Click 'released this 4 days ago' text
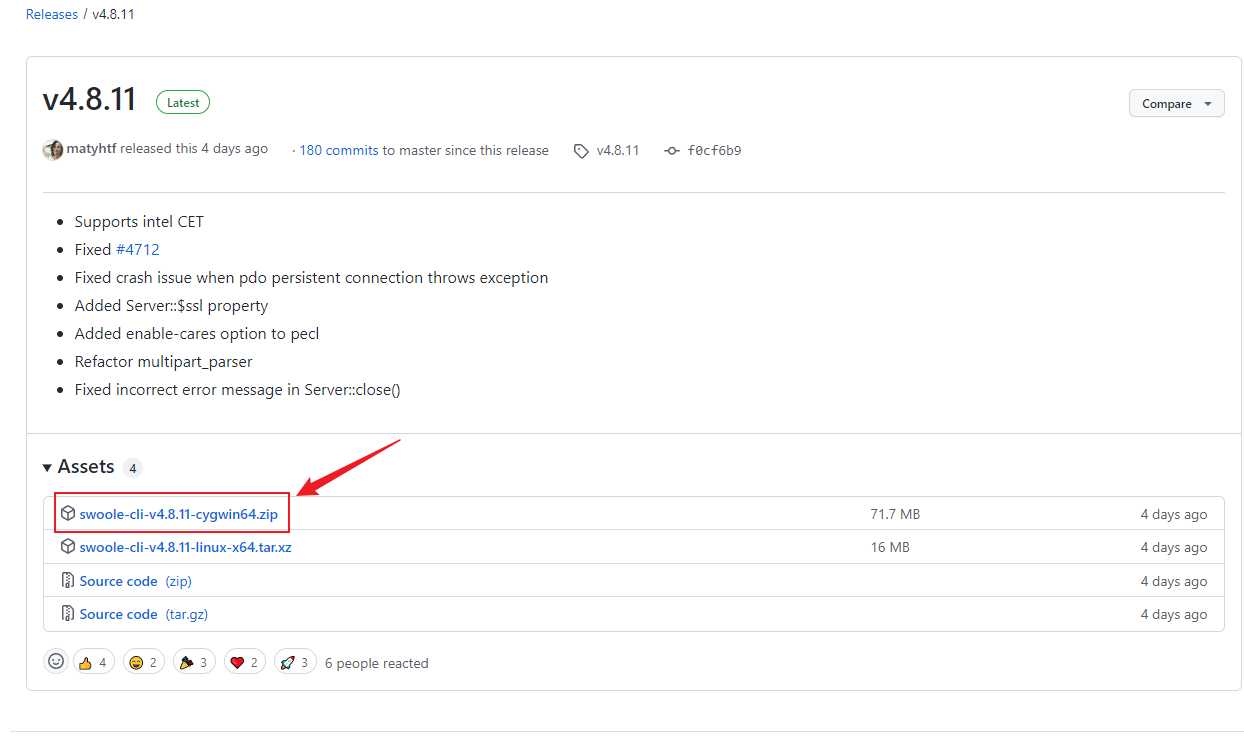 194,149
